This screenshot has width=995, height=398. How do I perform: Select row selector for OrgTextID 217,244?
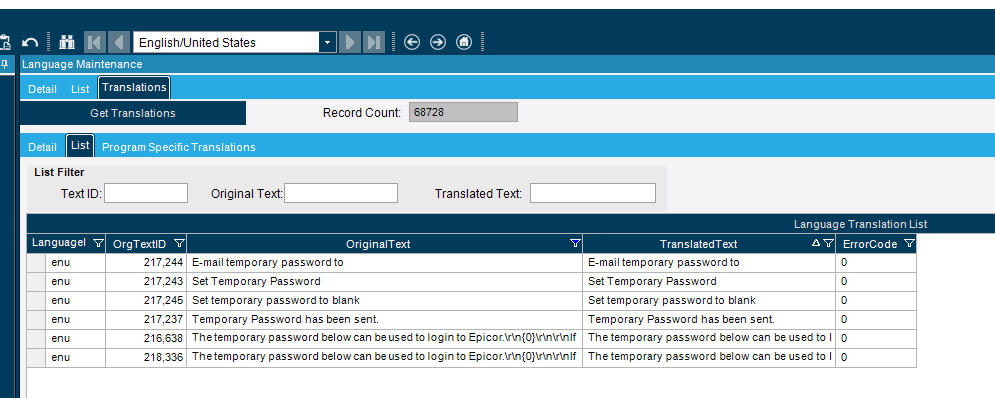coord(36,262)
